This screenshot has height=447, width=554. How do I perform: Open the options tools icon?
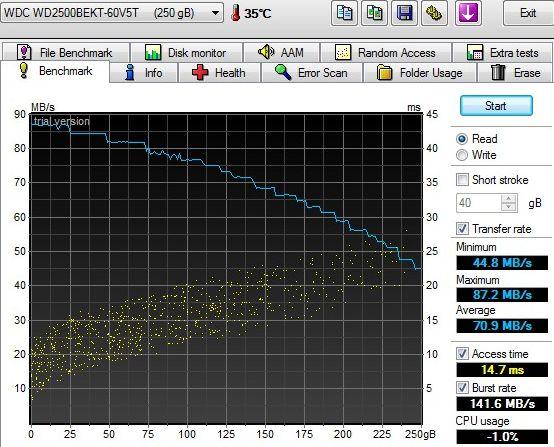434,13
